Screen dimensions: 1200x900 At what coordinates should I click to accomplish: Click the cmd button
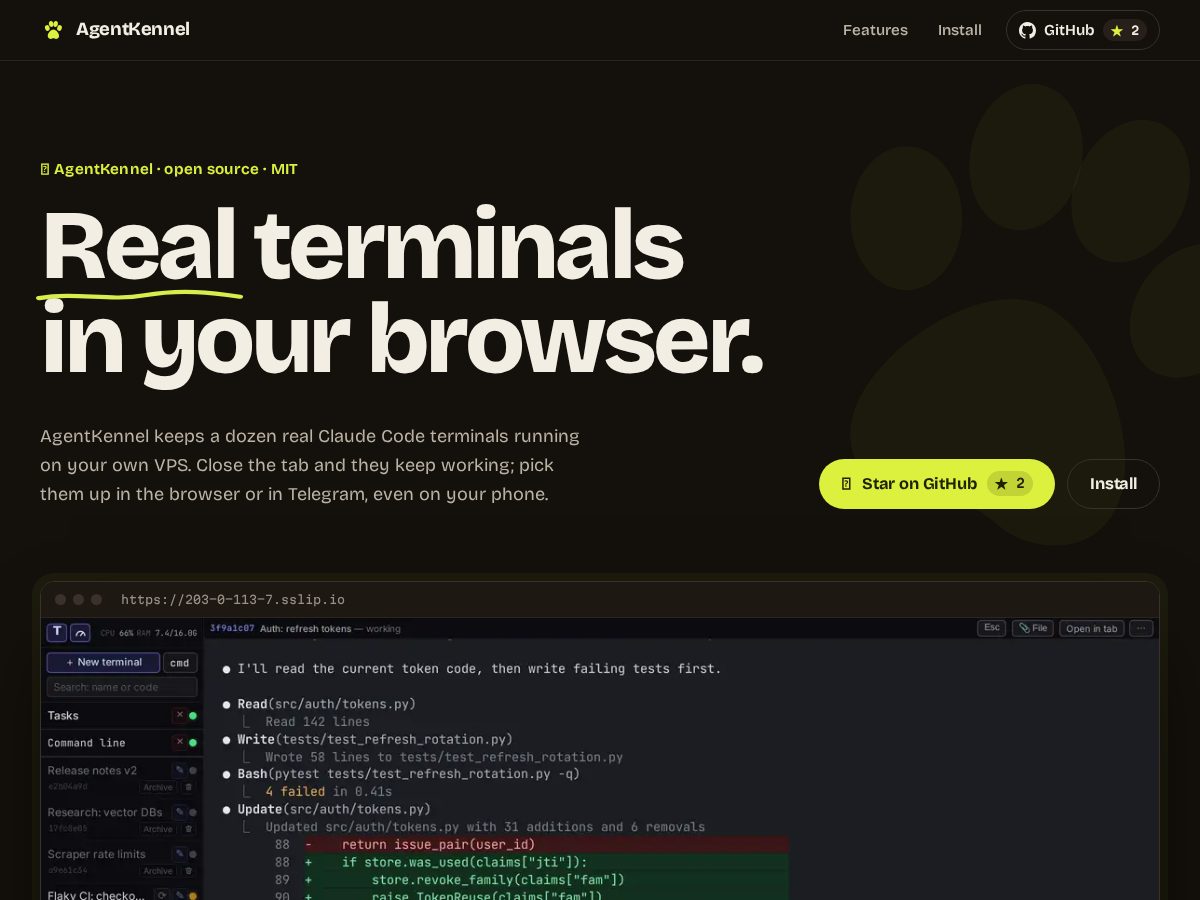(x=180, y=662)
